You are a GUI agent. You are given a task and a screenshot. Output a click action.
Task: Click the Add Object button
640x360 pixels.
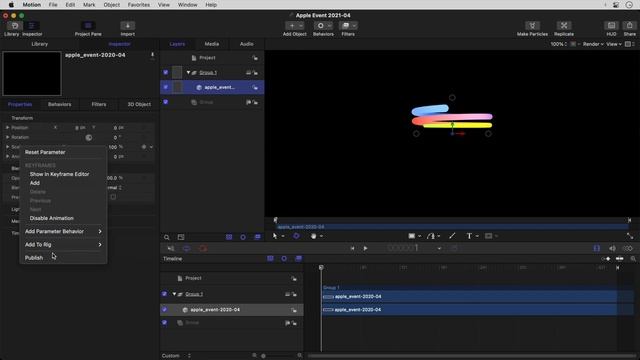pos(294,26)
